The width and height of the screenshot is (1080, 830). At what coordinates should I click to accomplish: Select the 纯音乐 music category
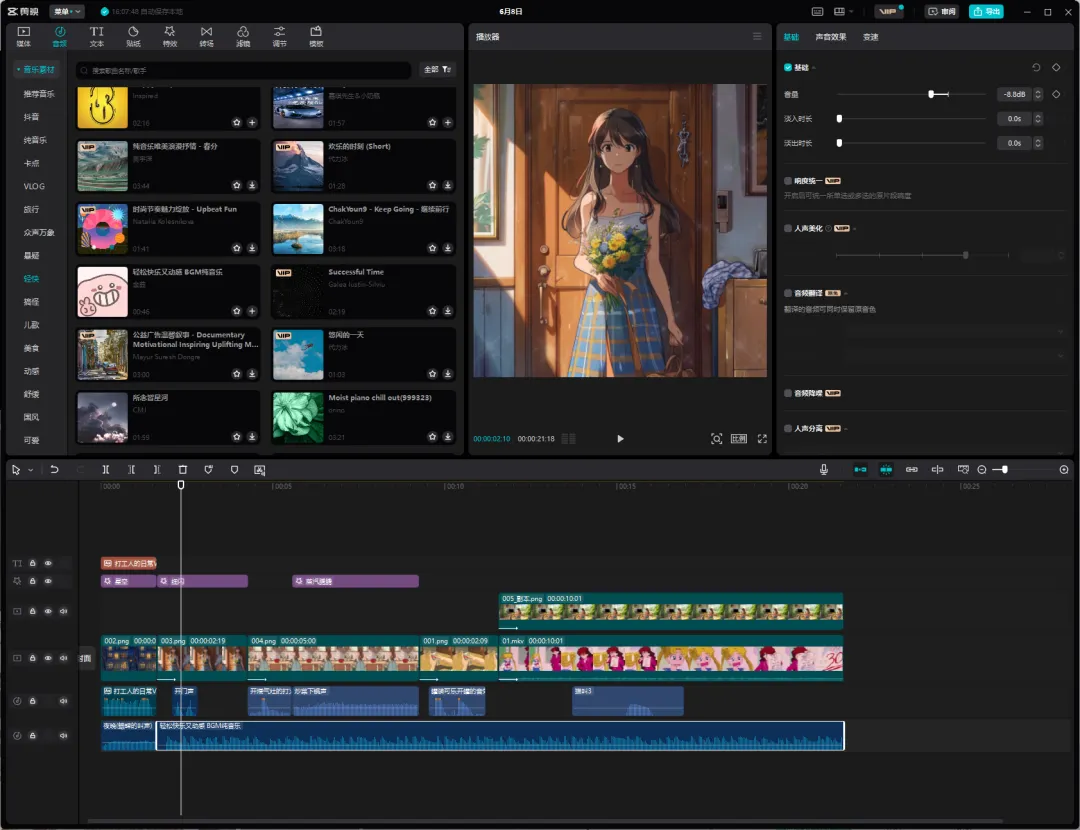35,140
